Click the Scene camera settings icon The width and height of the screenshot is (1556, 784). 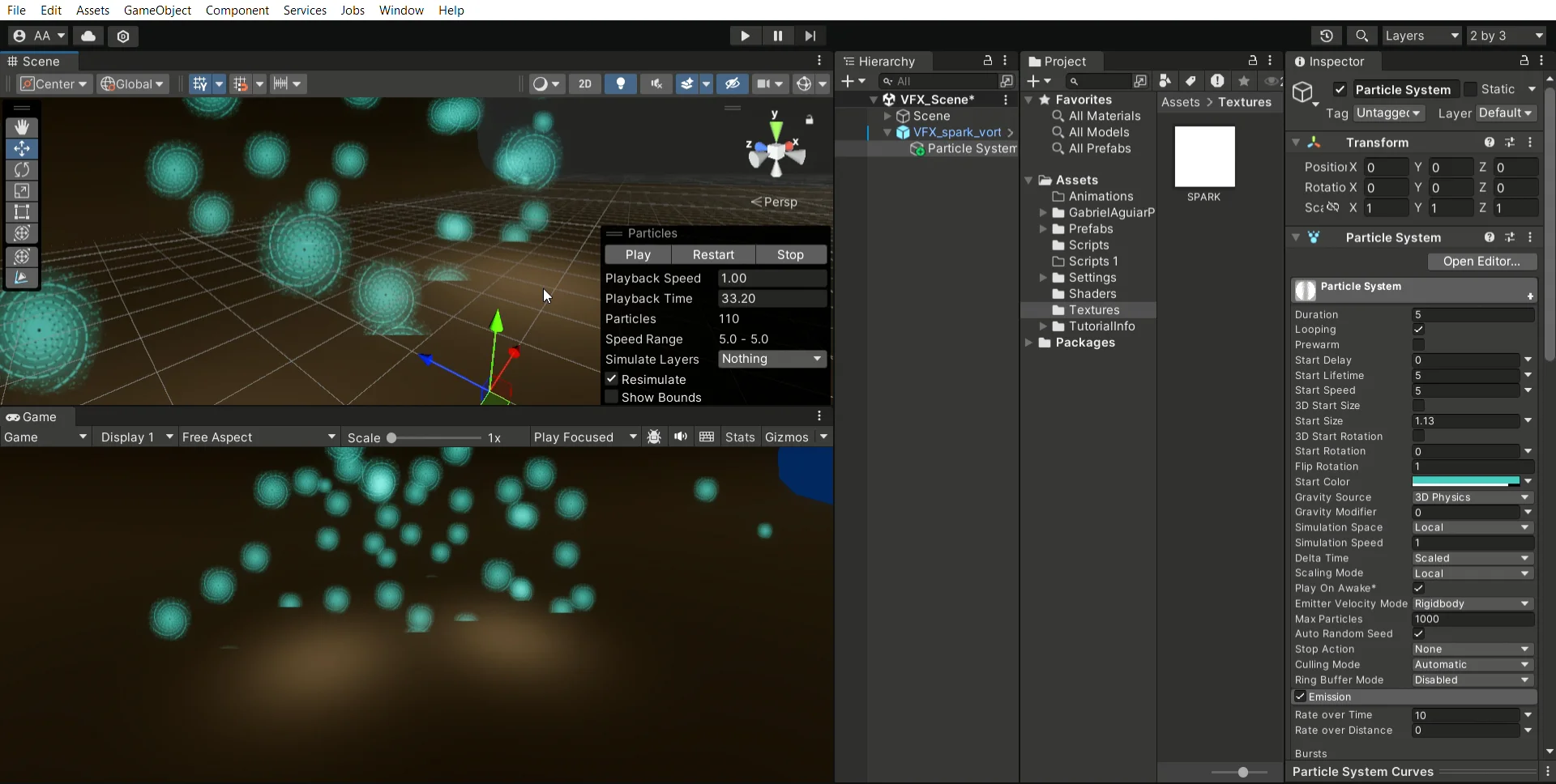click(x=763, y=83)
